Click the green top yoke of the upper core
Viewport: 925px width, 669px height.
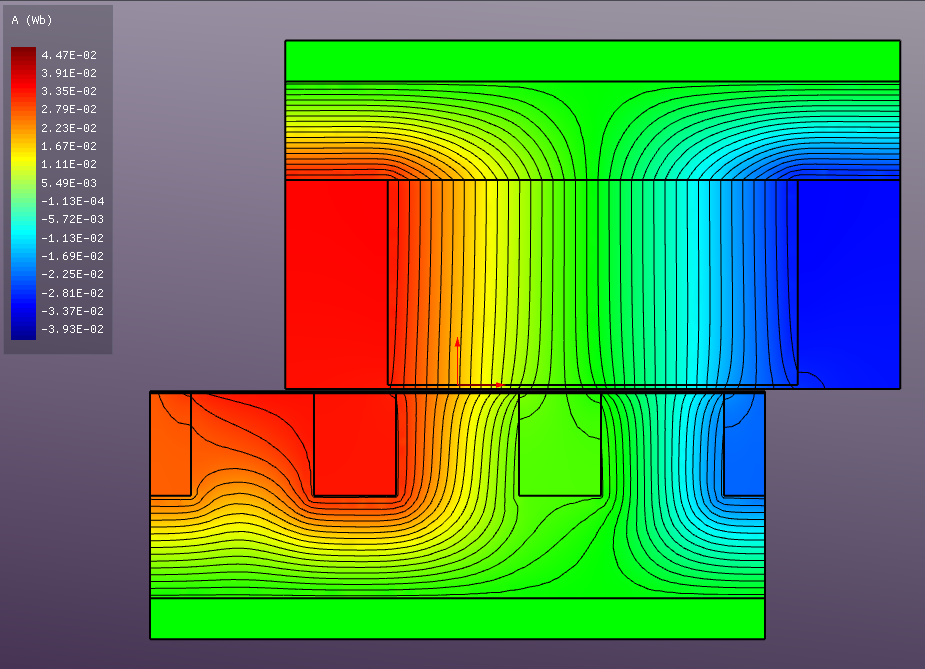pyautogui.click(x=590, y=60)
